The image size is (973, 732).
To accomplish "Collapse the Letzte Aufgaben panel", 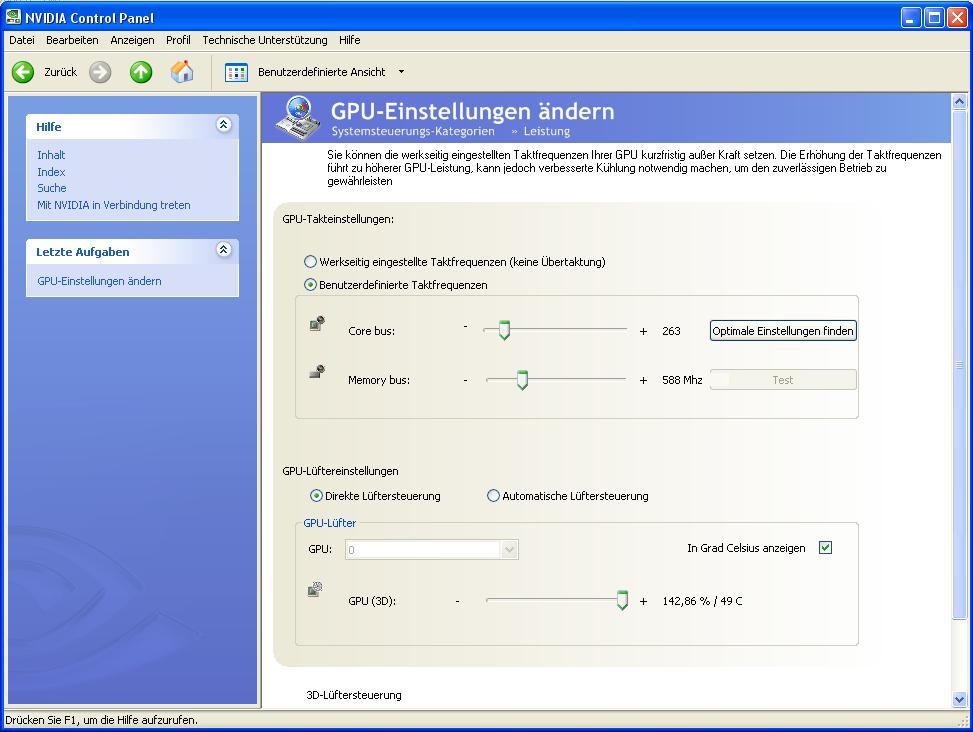I will [223, 249].
